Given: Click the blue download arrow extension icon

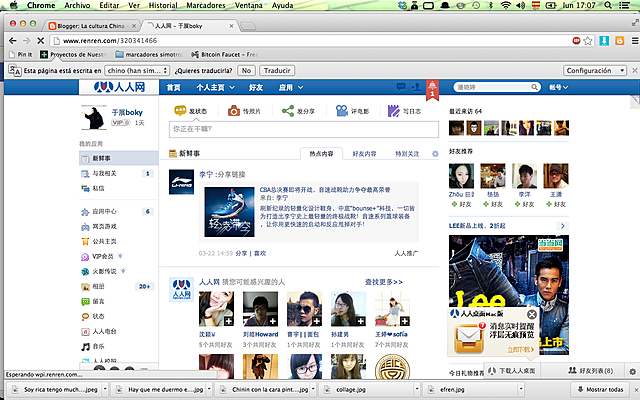Looking at the screenshot, I should tap(604, 40).
